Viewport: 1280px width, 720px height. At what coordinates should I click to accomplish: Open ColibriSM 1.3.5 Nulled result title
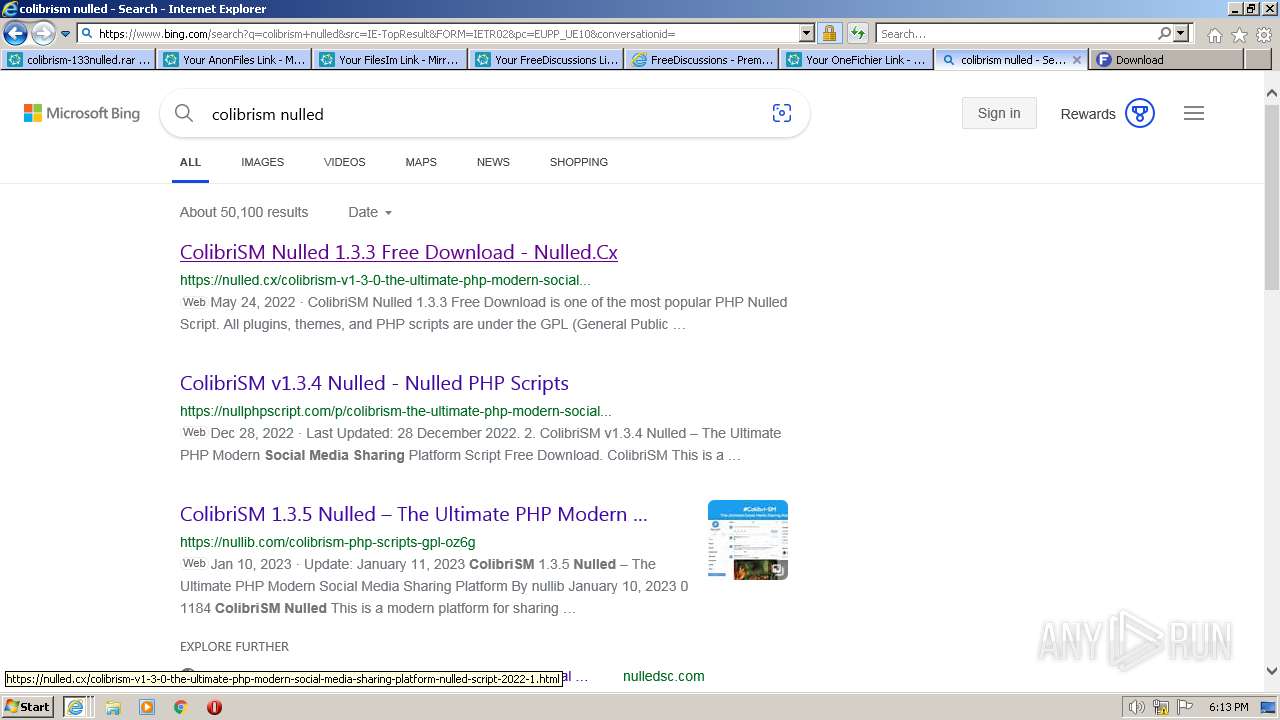coord(414,514)
